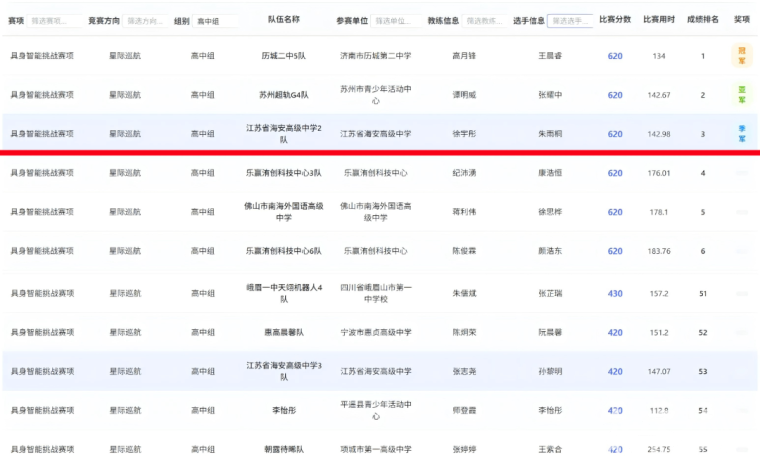This screenshot has height=469, width=760.
Task: Select team name 江苏省海安高级中学2队
Action: (284, 134)
